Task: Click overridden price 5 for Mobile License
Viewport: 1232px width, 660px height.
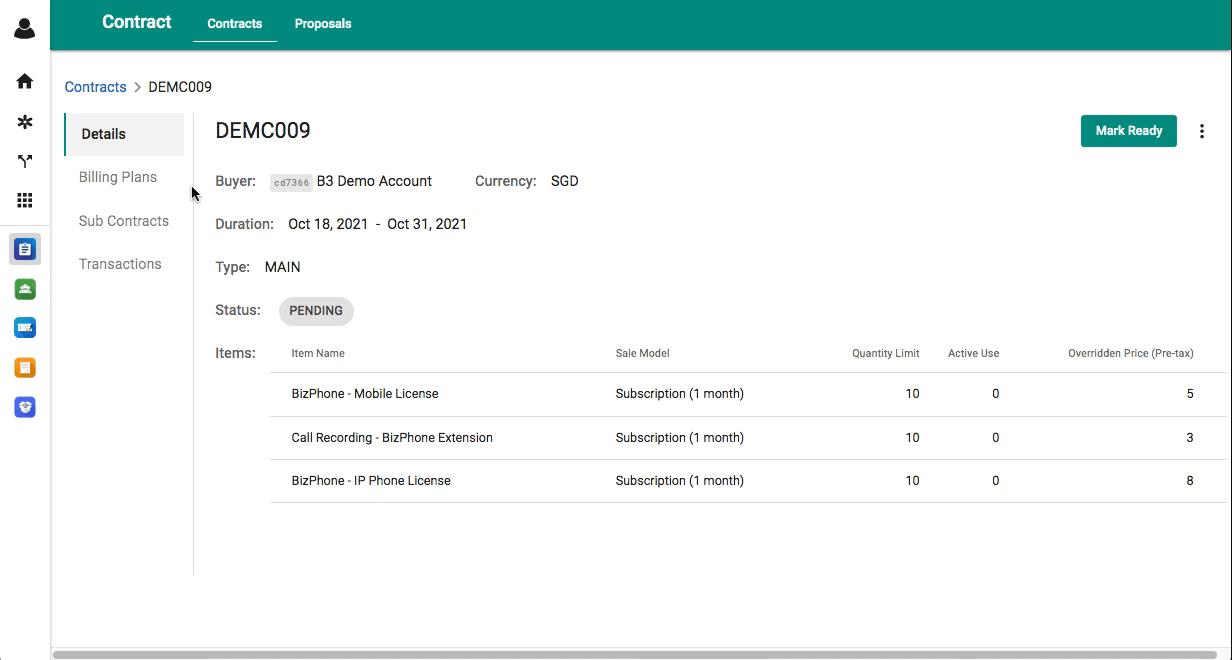Action: (x=1190, y=394)
